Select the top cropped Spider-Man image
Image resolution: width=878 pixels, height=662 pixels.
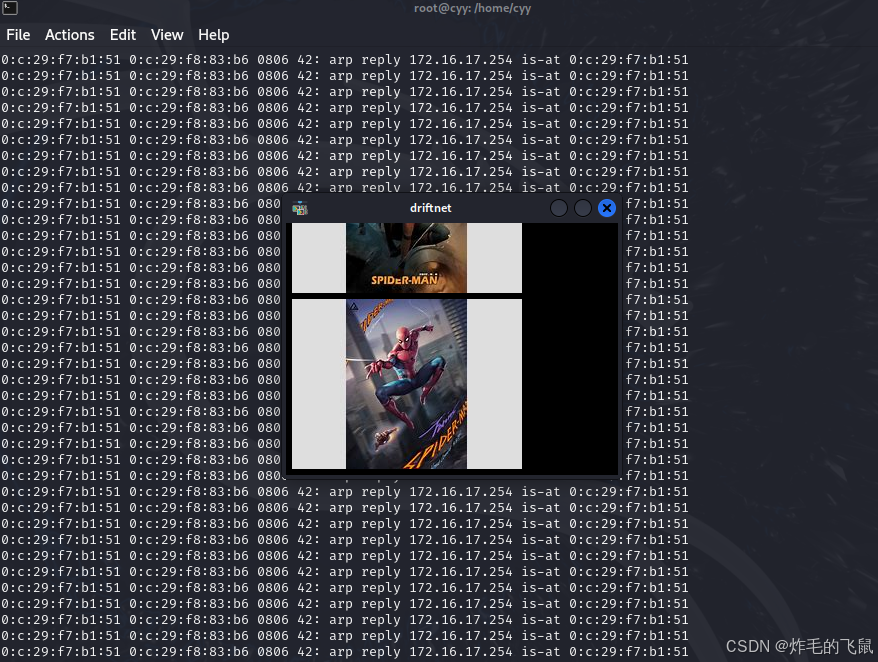point(406,257)
